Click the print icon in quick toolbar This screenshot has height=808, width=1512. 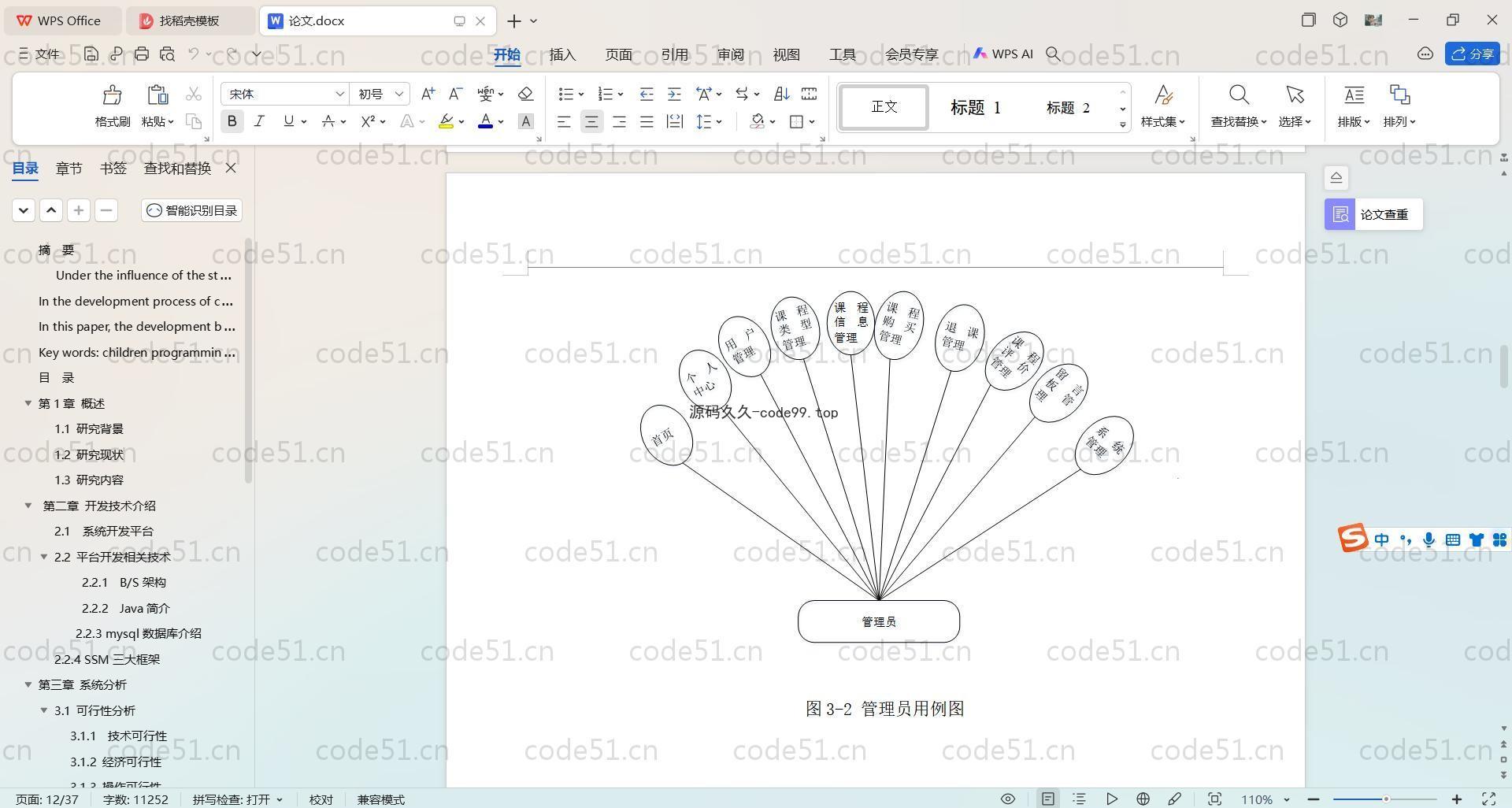142,54
